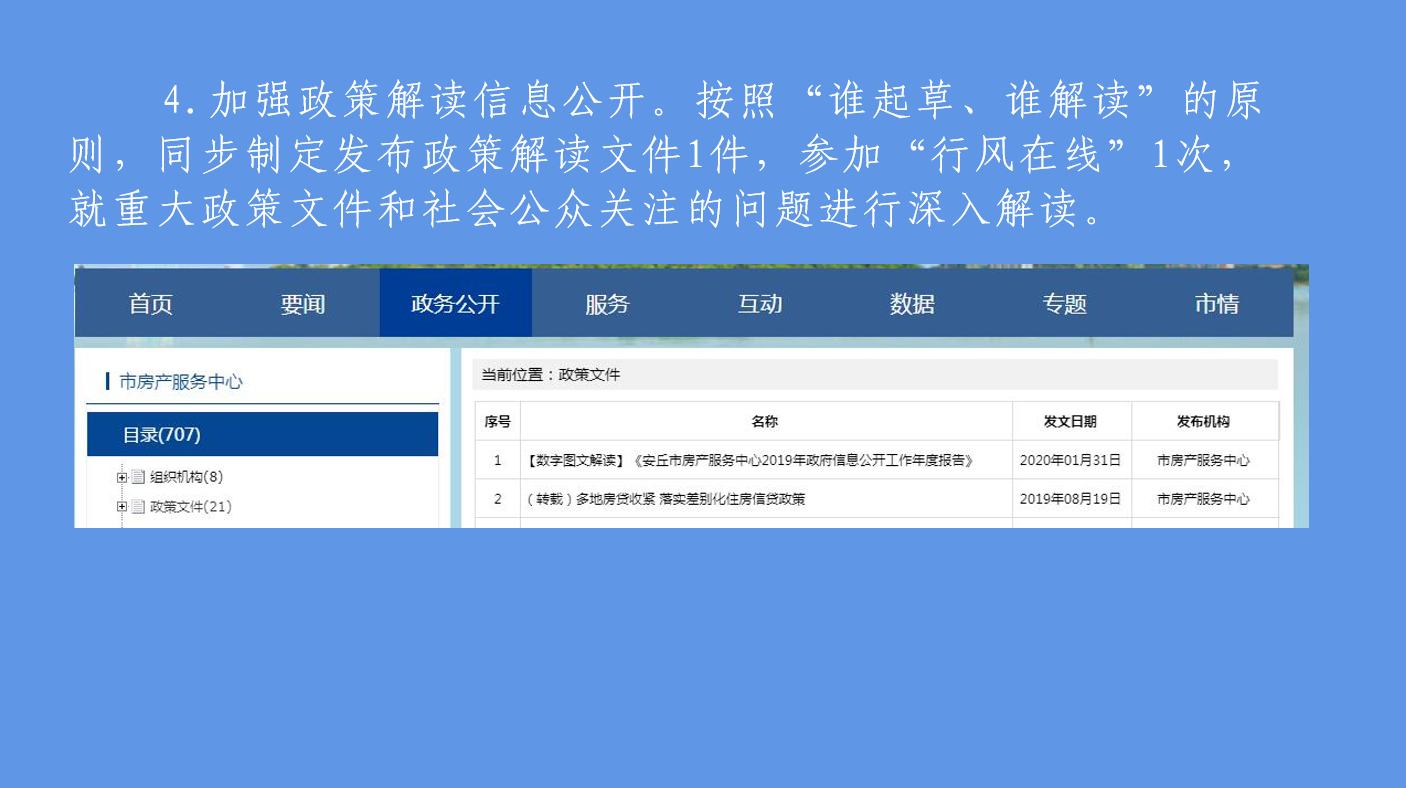Click 市房产服务中心 in the first table row
1406x788 pixels.
pyautogui.click(x=1203, y=461)
